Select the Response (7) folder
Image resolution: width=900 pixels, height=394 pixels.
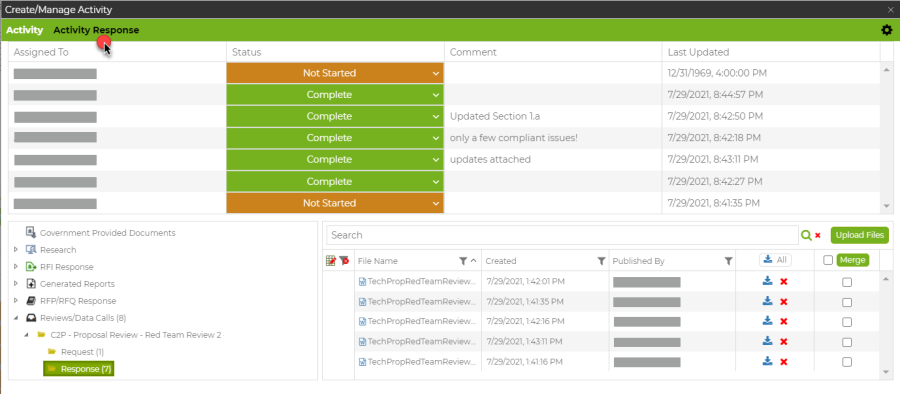click(x=79, y=369)
